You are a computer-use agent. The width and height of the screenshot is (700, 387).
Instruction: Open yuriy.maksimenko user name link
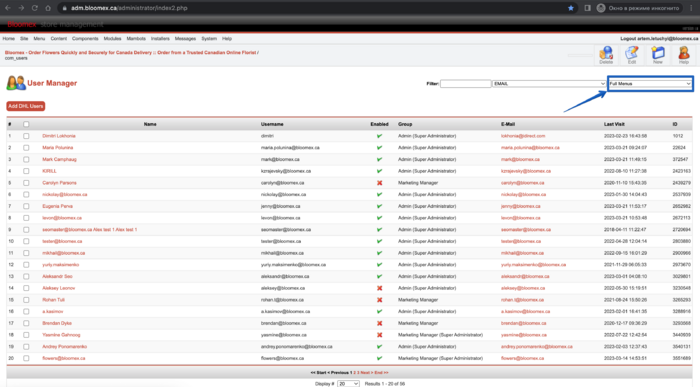pos(61,265)
